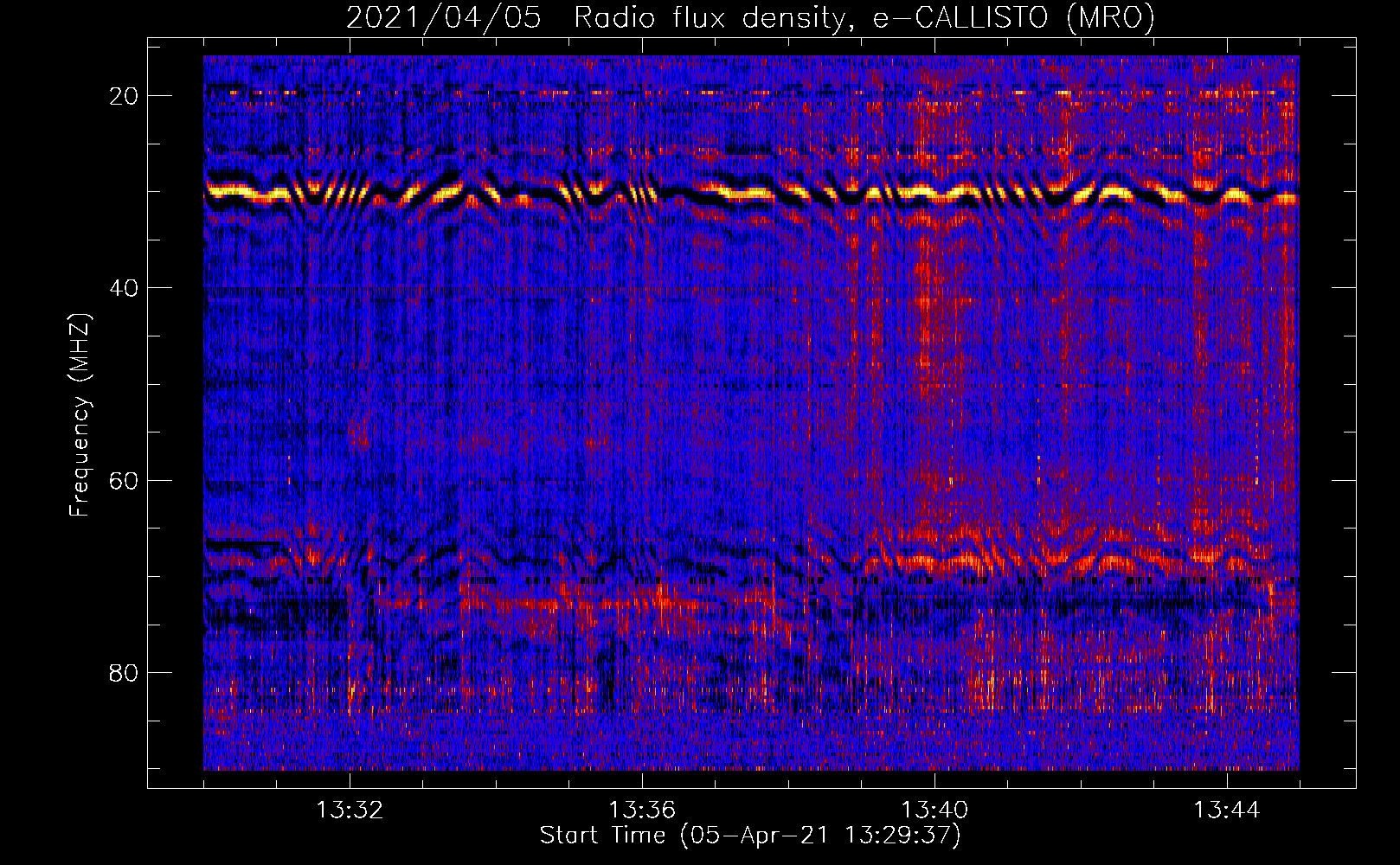Click the 'Start Time (05-Apr-21 13:29:37)' label

point(750,836)
